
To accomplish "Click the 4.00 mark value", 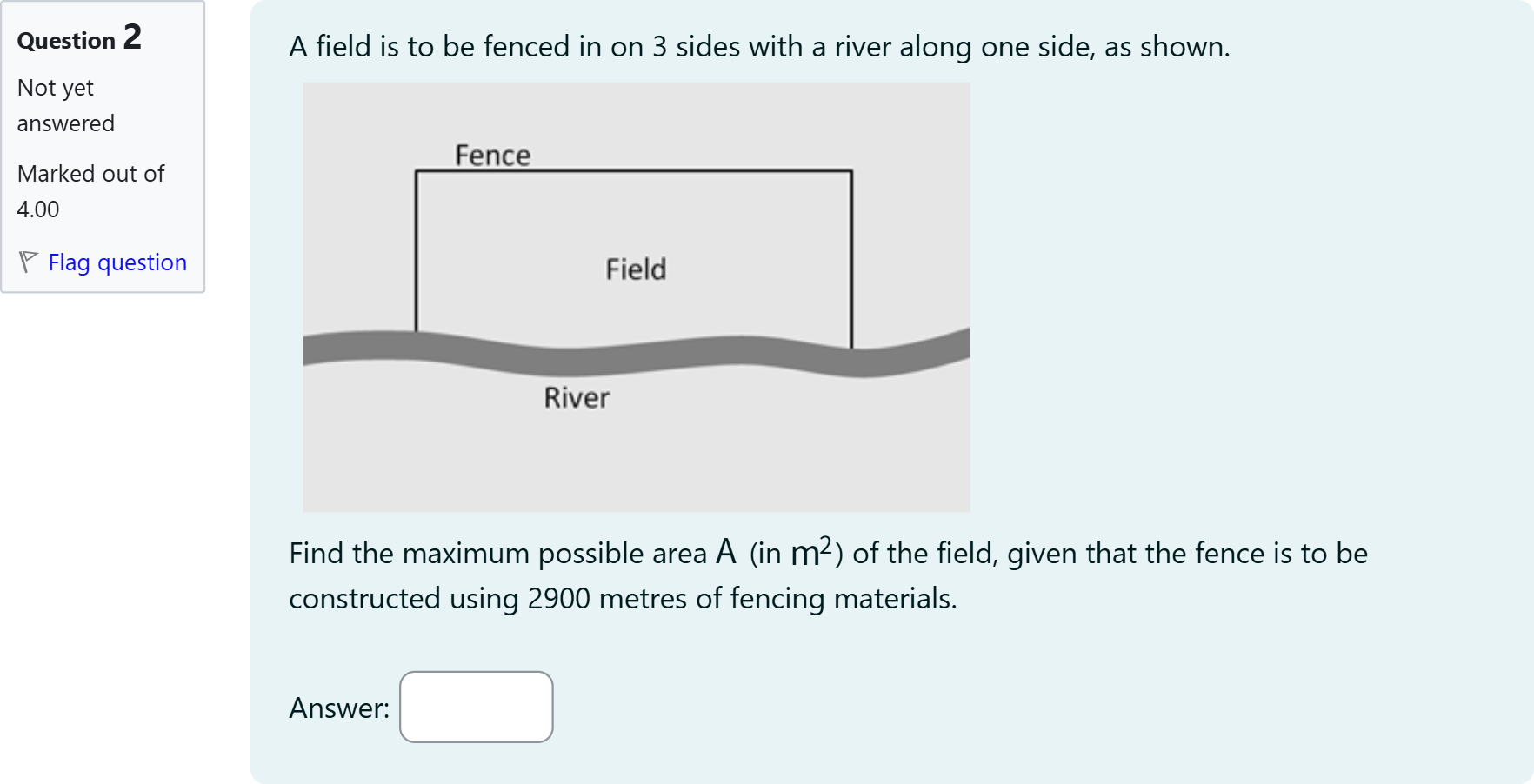I will coord(38,209).
